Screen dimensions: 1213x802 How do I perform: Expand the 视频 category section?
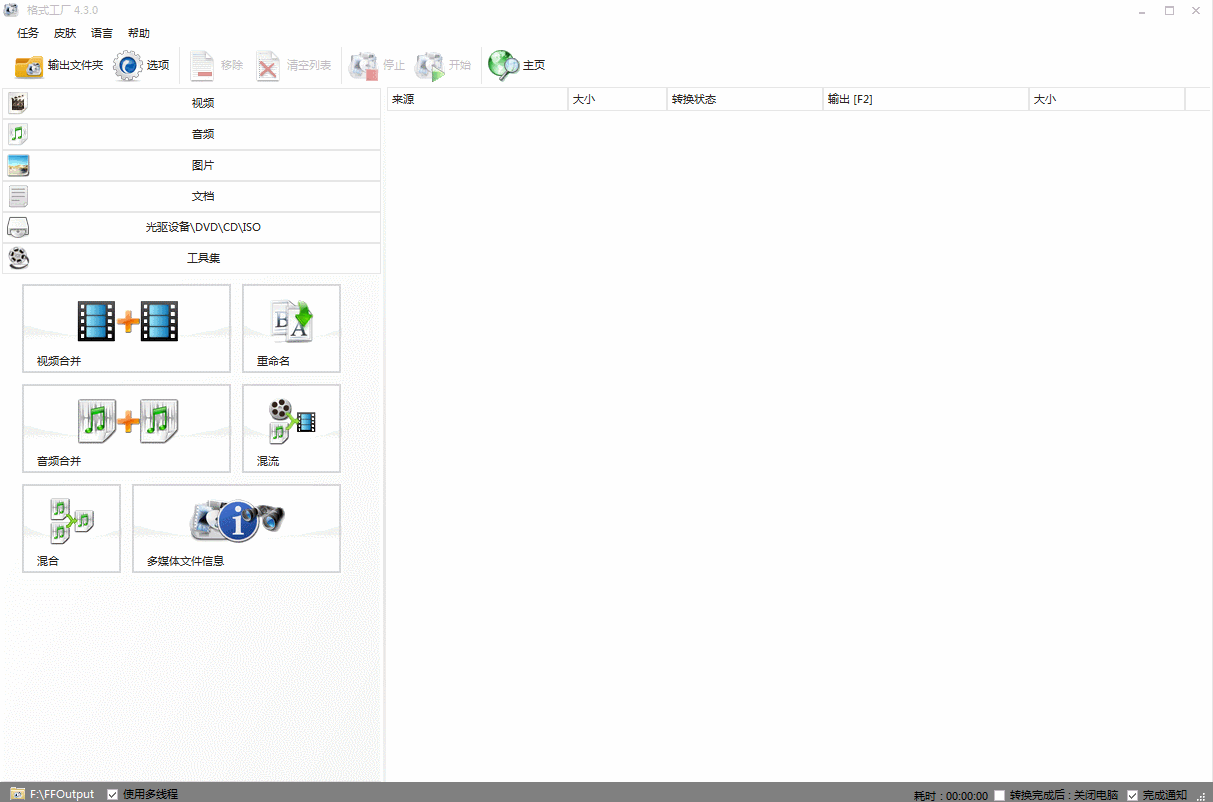pos(192,103)
